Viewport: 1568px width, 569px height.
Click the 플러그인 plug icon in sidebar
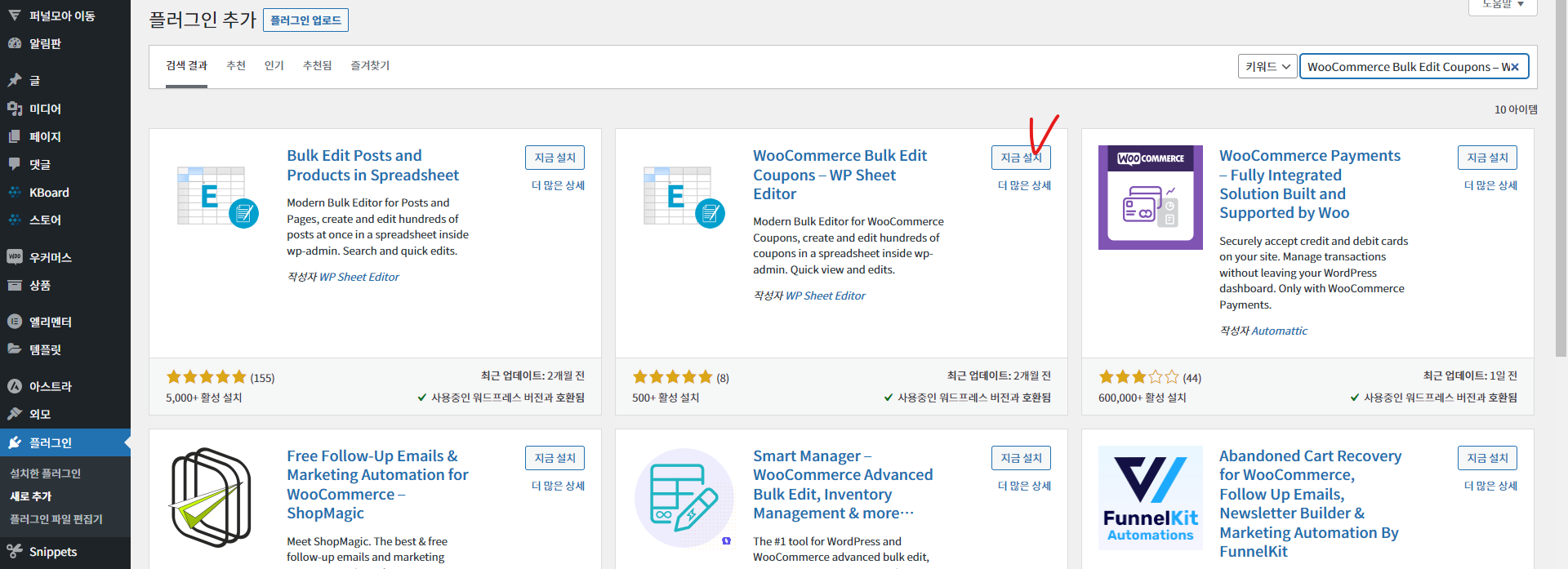pos(15,442)
